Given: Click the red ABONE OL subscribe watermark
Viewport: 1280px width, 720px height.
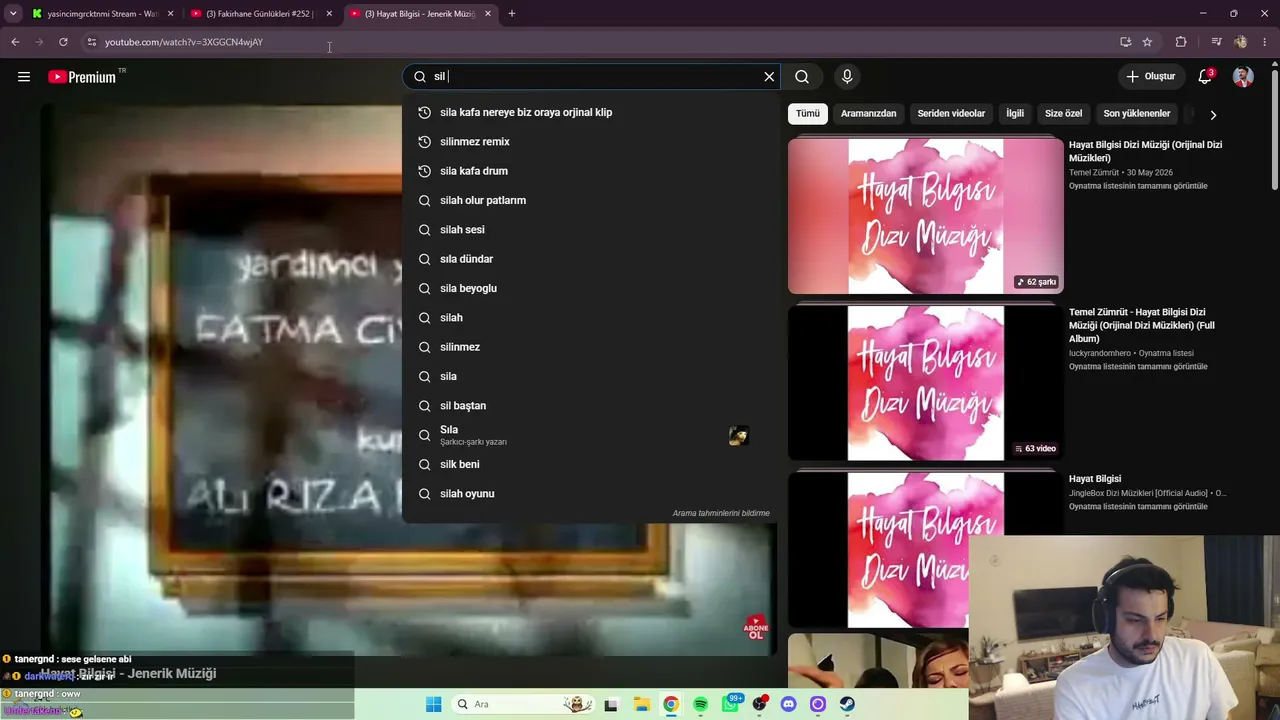Looking at the screenshot, I should coord(756,628).
